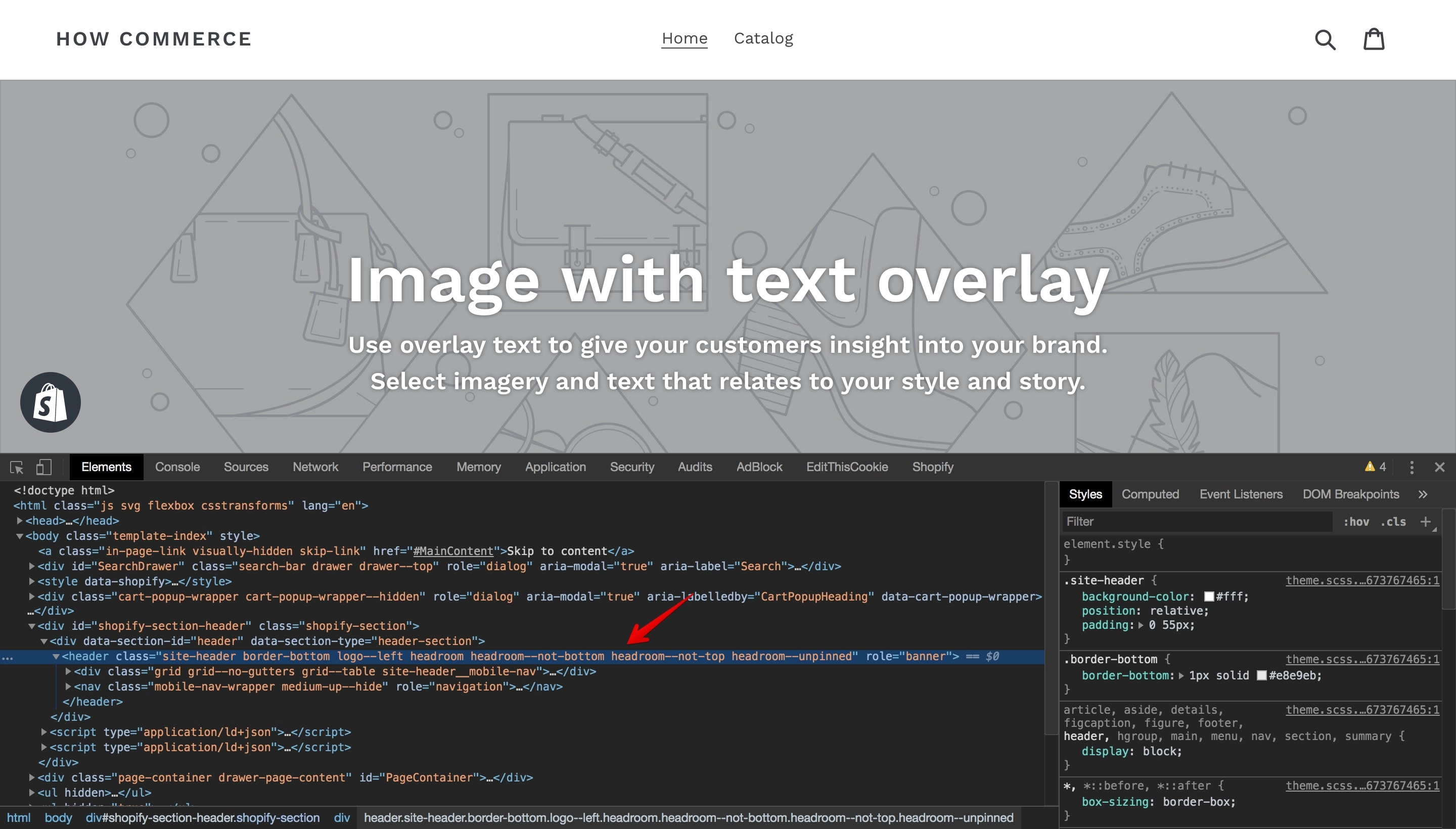Toggle the .cls classes panel

tap(1393, 522)
